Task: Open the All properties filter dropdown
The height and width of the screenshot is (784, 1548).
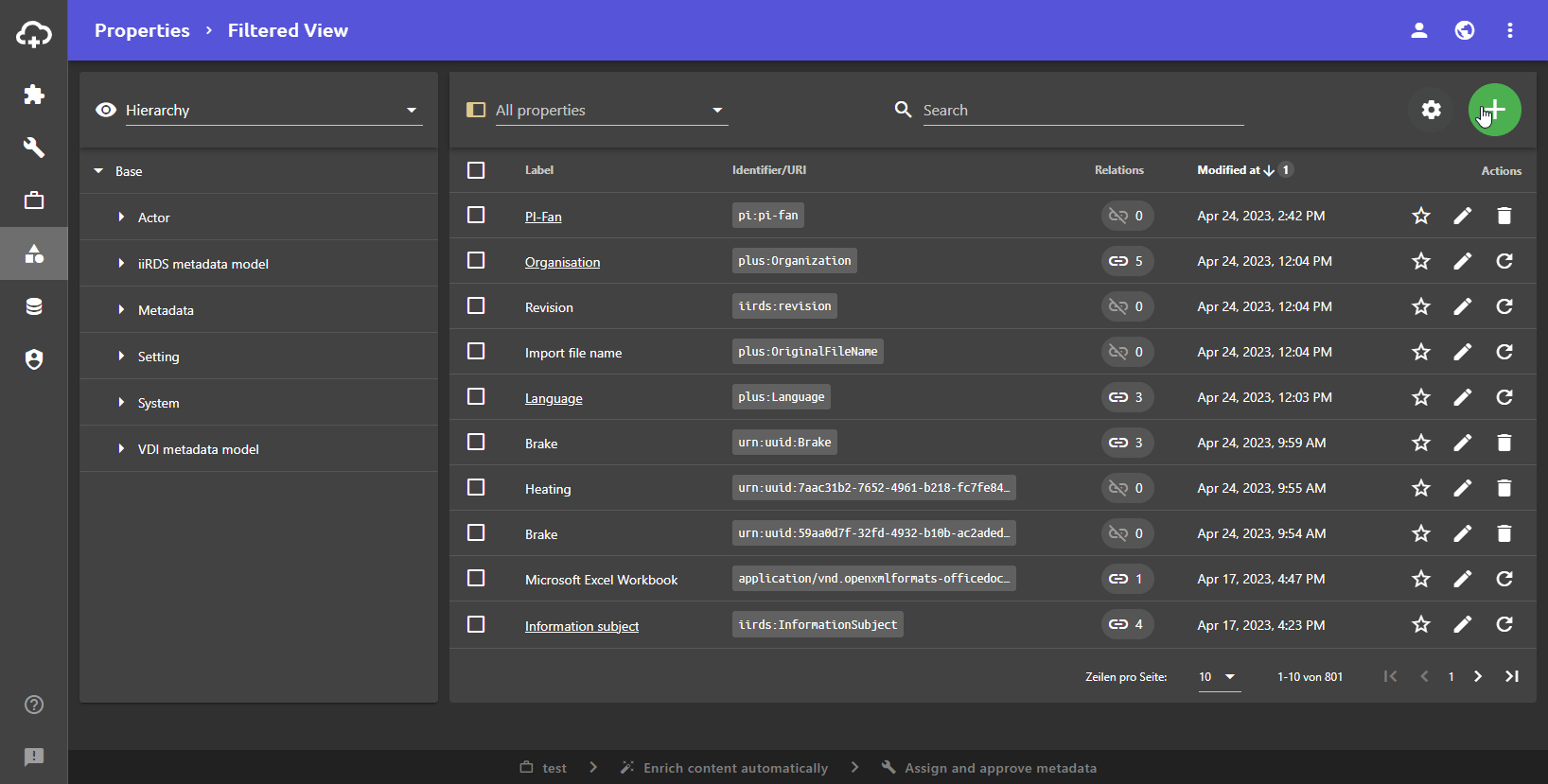Action: pyautogui.click(x=611, y=111)
